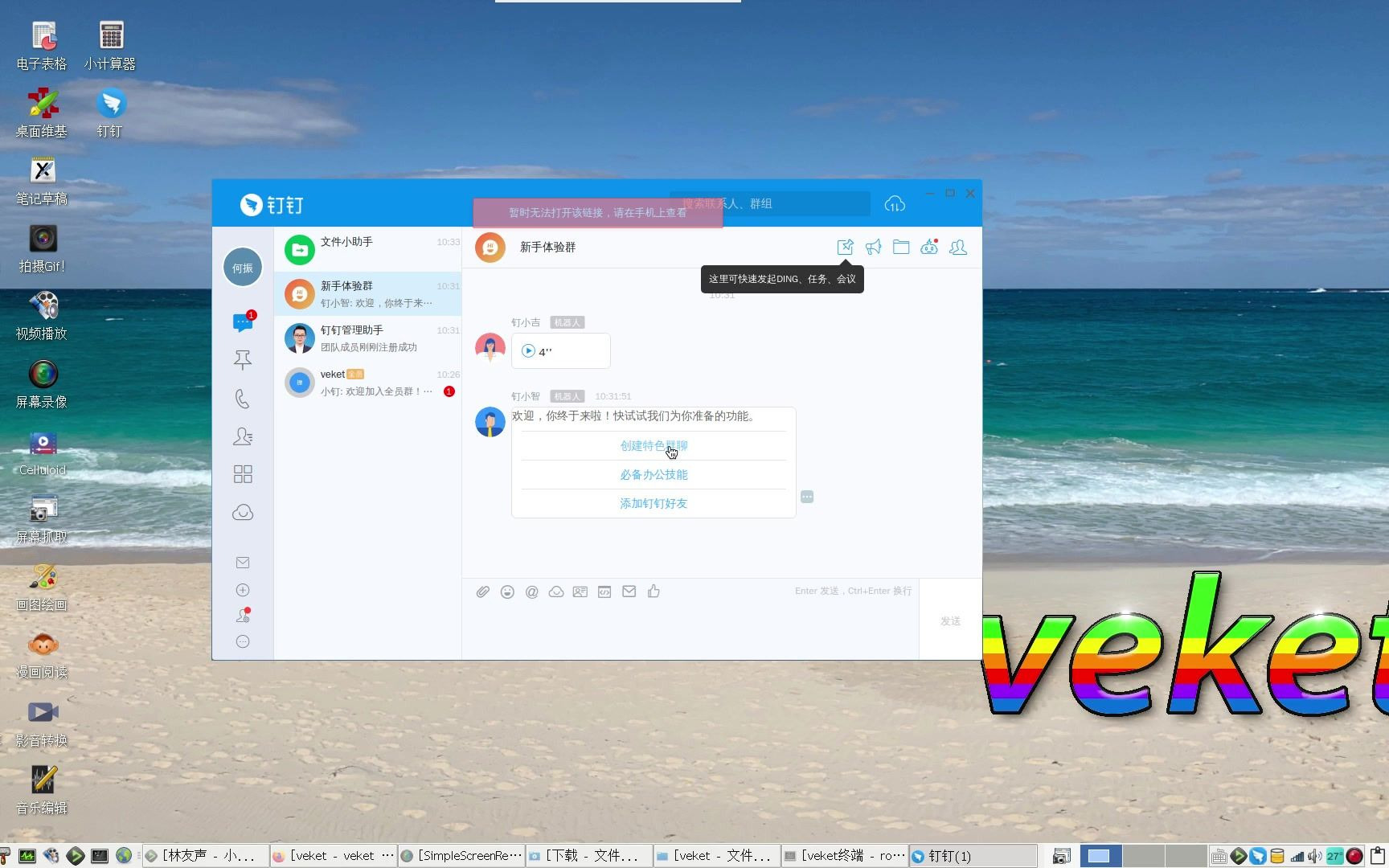Insert an @ mention
Viewport: 1389px width, 868px height.
point(531,592)
